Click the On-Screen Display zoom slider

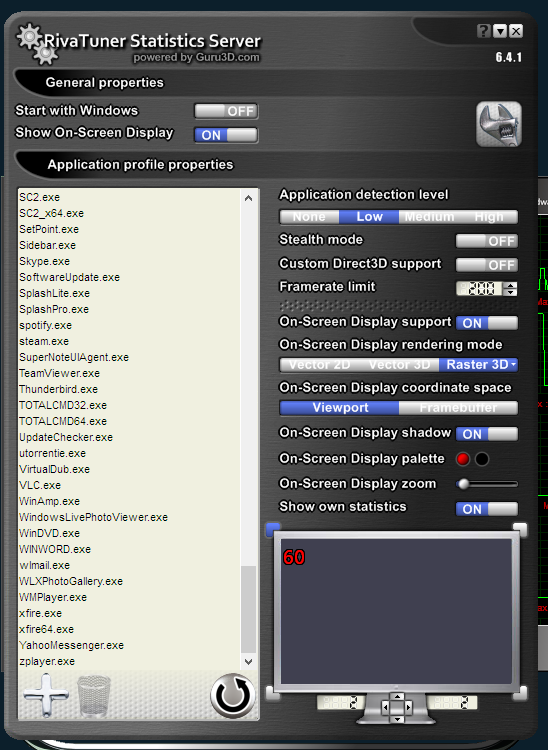pos(487,484)
